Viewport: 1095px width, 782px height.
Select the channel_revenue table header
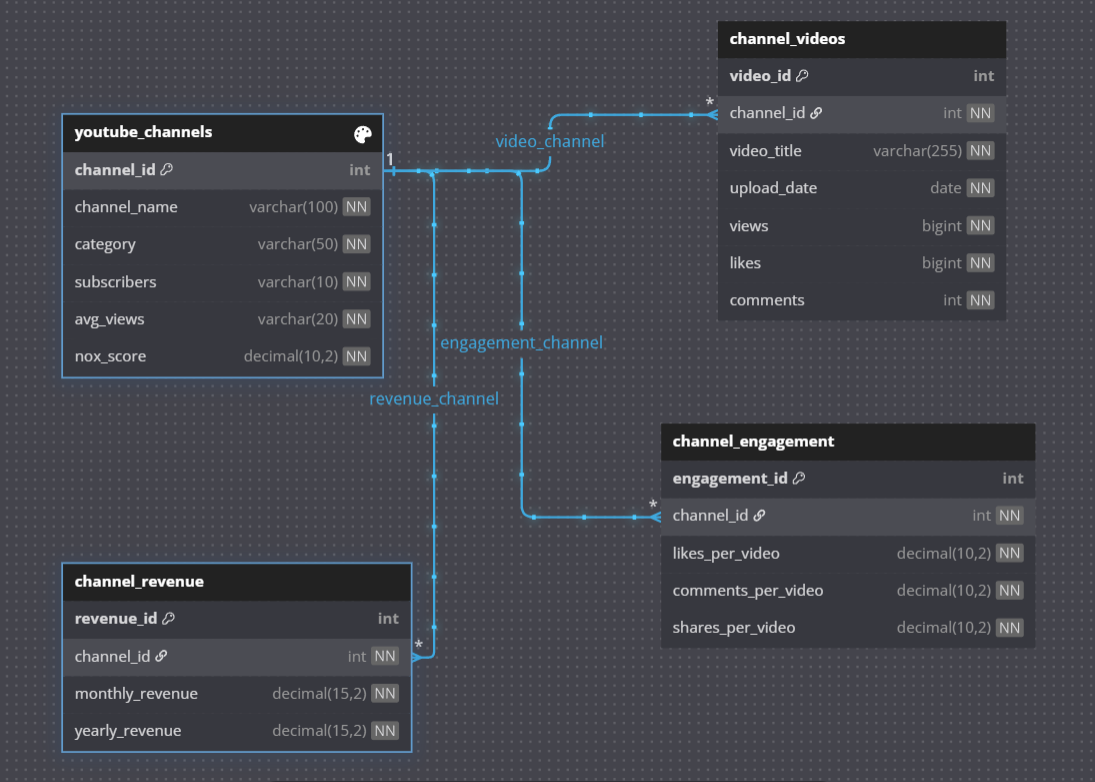[x=237, y=582]
